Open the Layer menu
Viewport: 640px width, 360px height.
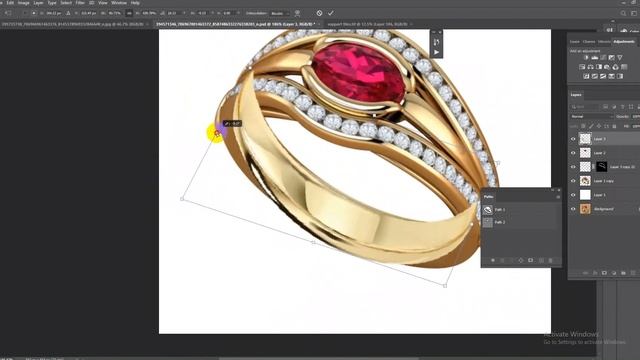[x=38, y=2]
